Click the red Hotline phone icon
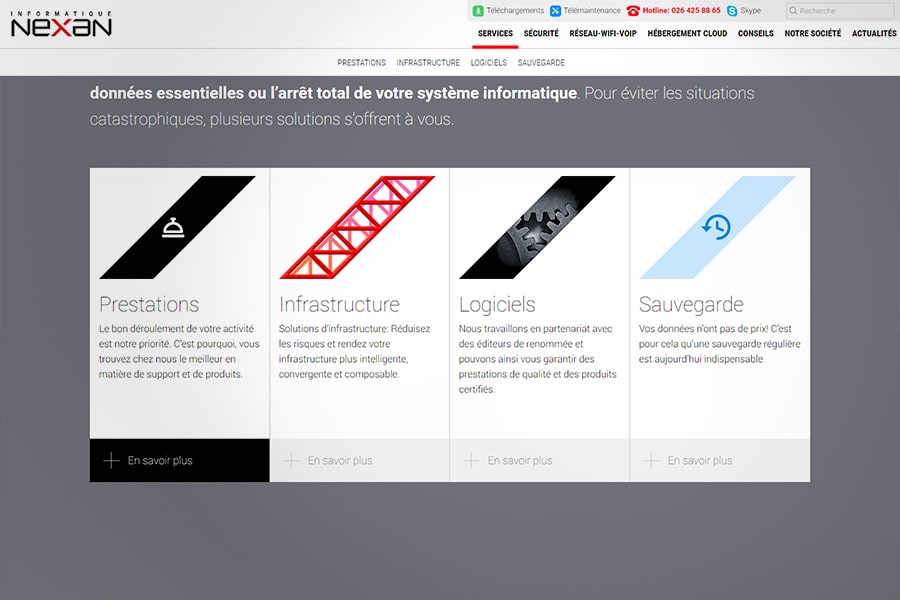 pyautogui.click(x=633, y=11)
